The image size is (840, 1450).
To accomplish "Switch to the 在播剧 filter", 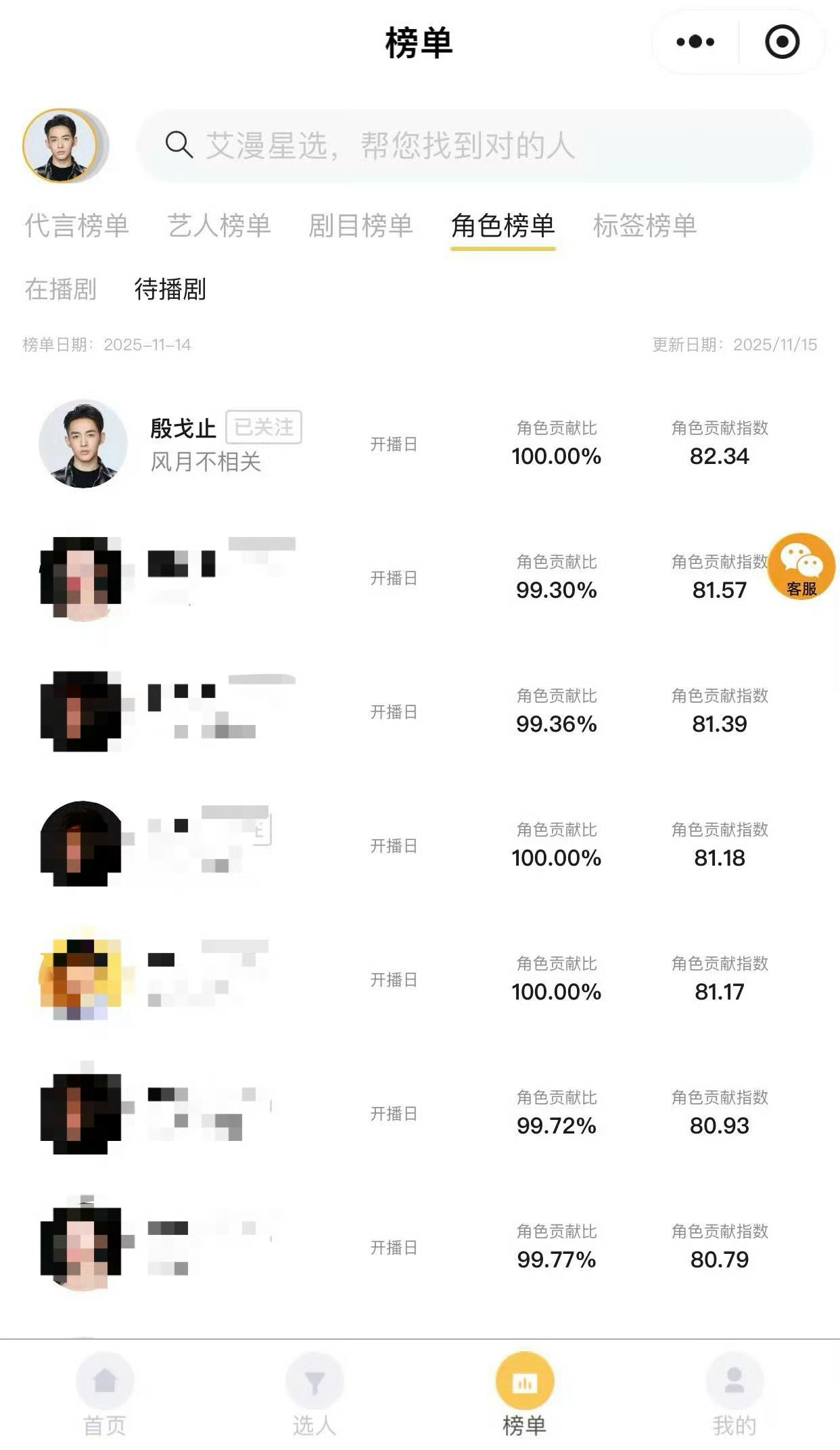I will pos(61,289).
